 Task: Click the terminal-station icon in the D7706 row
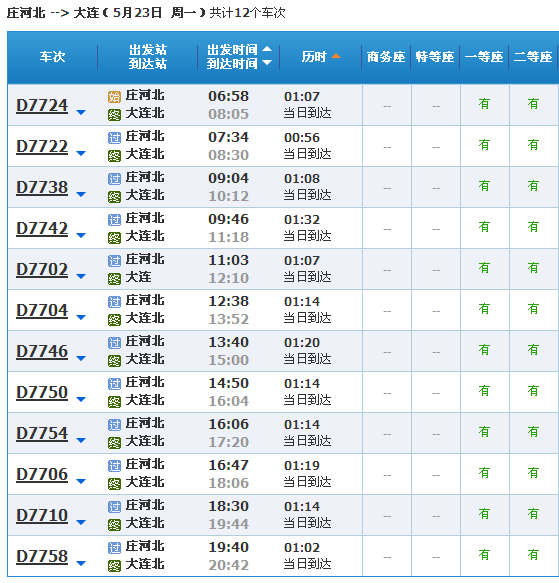pos(114,484)
